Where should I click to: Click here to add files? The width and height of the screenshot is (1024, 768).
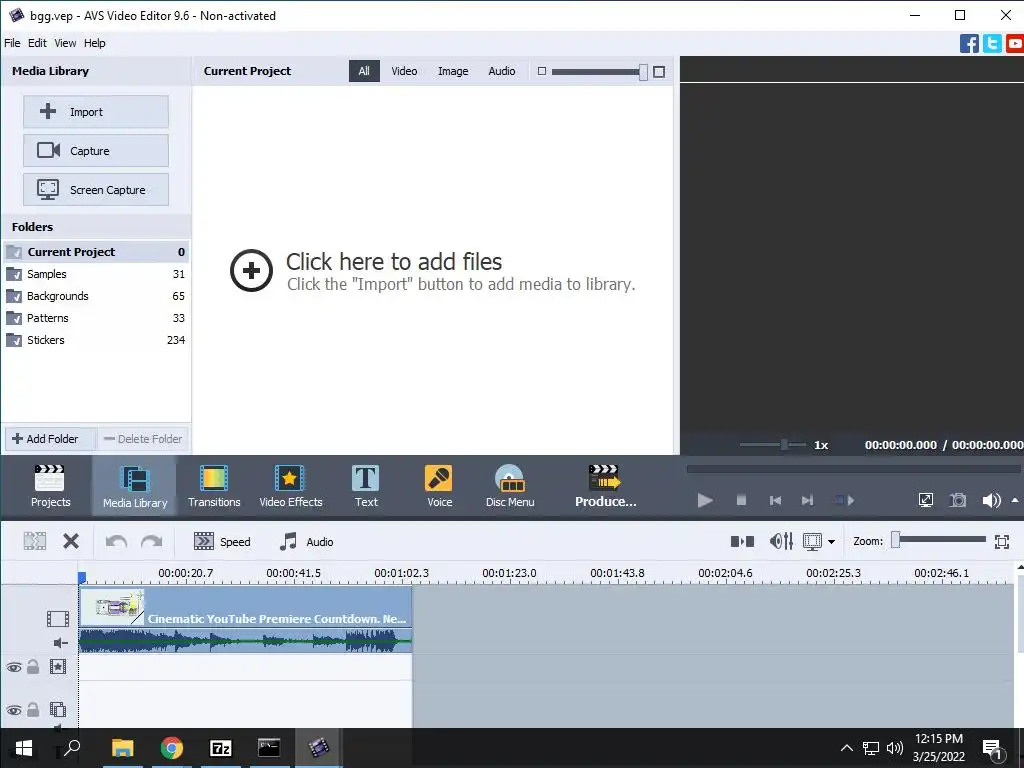(x=432, y=271)
